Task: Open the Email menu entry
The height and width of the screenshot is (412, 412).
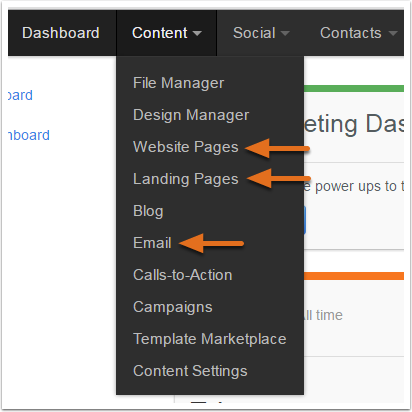Action: pyautogui.click(x=152, y=243)
